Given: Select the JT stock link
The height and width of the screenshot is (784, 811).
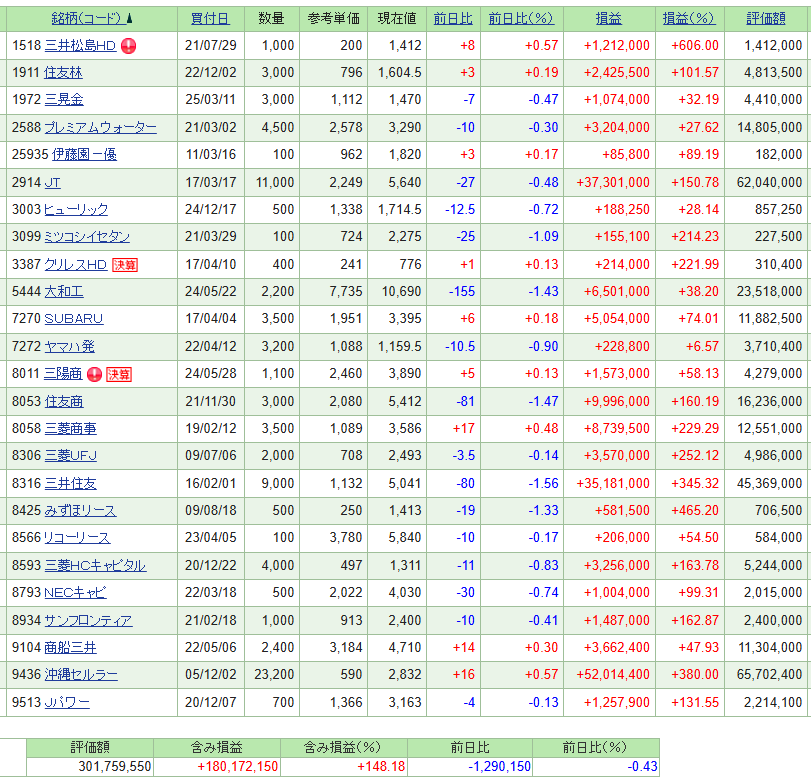Looking at the screenshot, I should (x=52, y=182).
